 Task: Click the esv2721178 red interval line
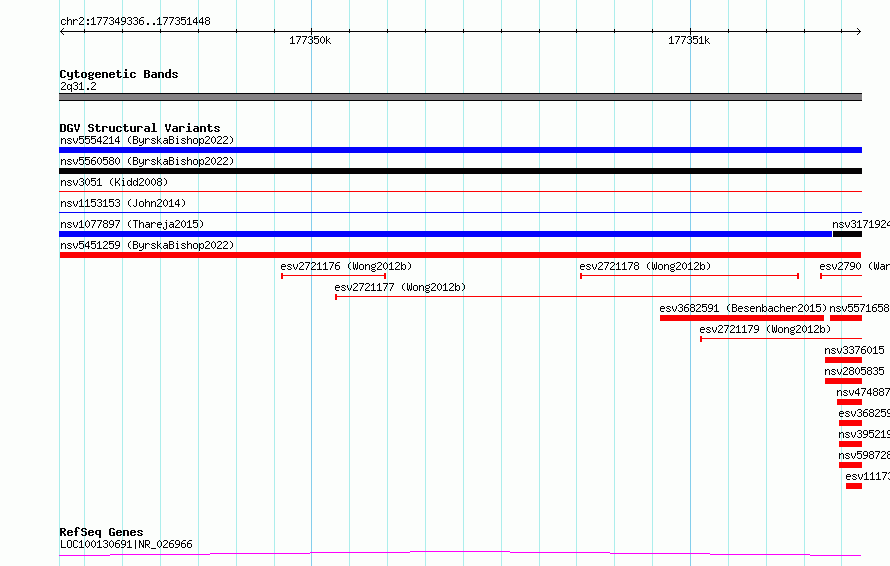(x=690, y=276)
